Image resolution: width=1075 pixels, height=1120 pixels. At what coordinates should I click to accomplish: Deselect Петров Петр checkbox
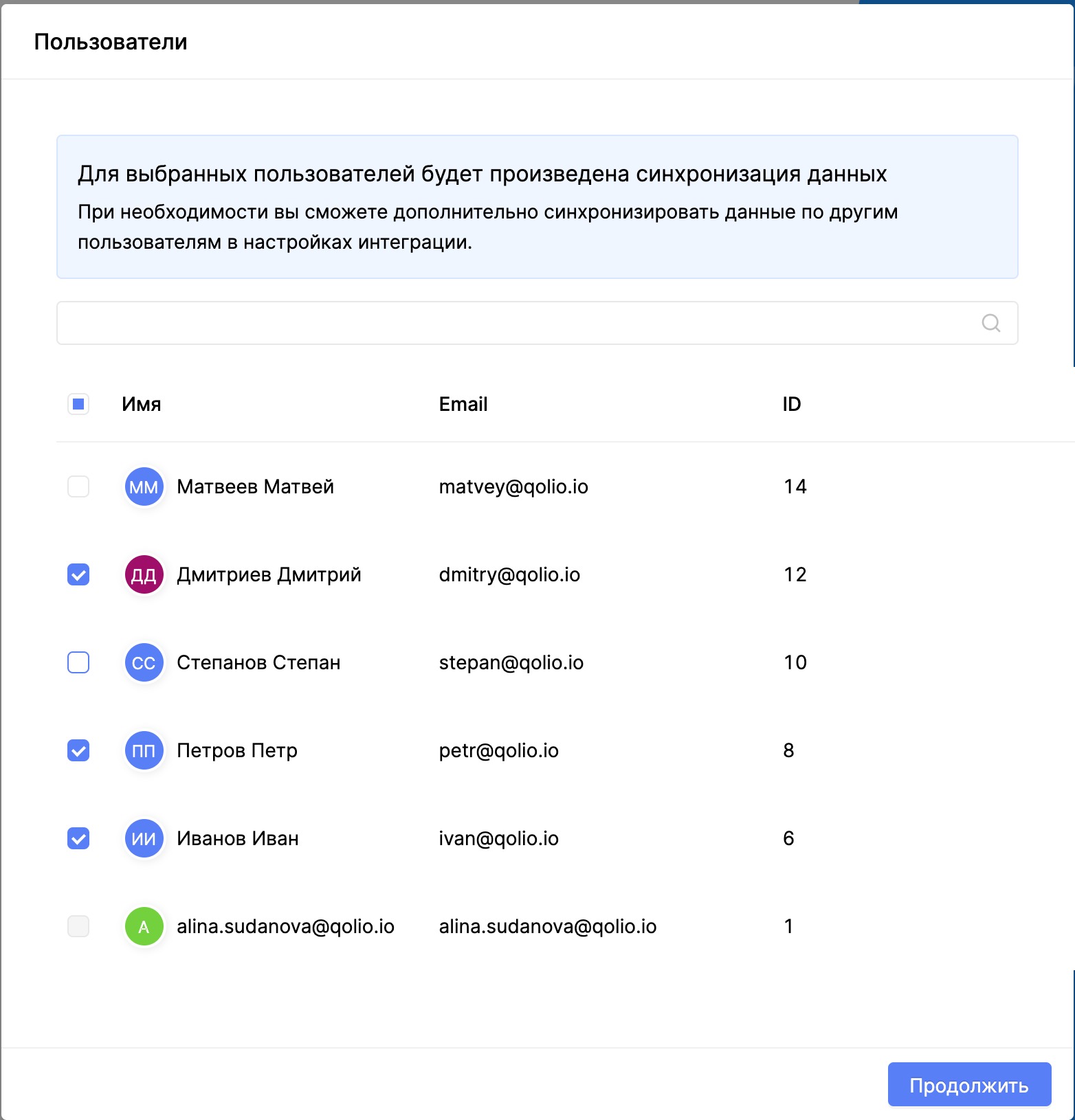tap(78, 750)
